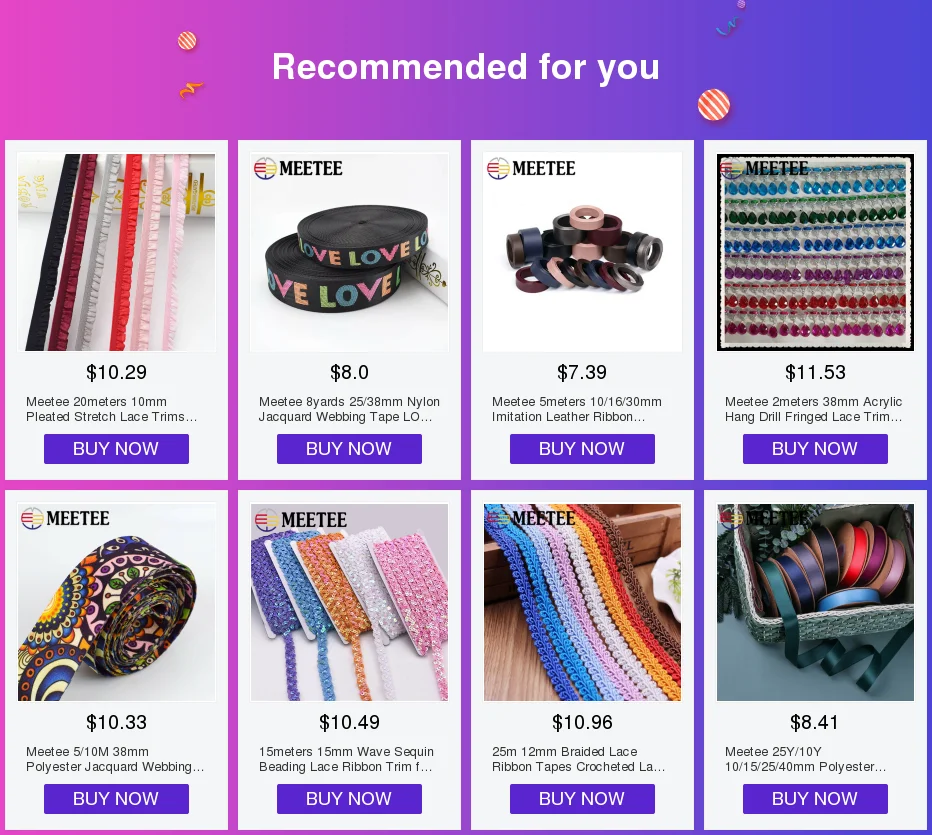
Task: Open the 15meters 15mm Wave Sequin title link
Action: (x=347, y=760)
